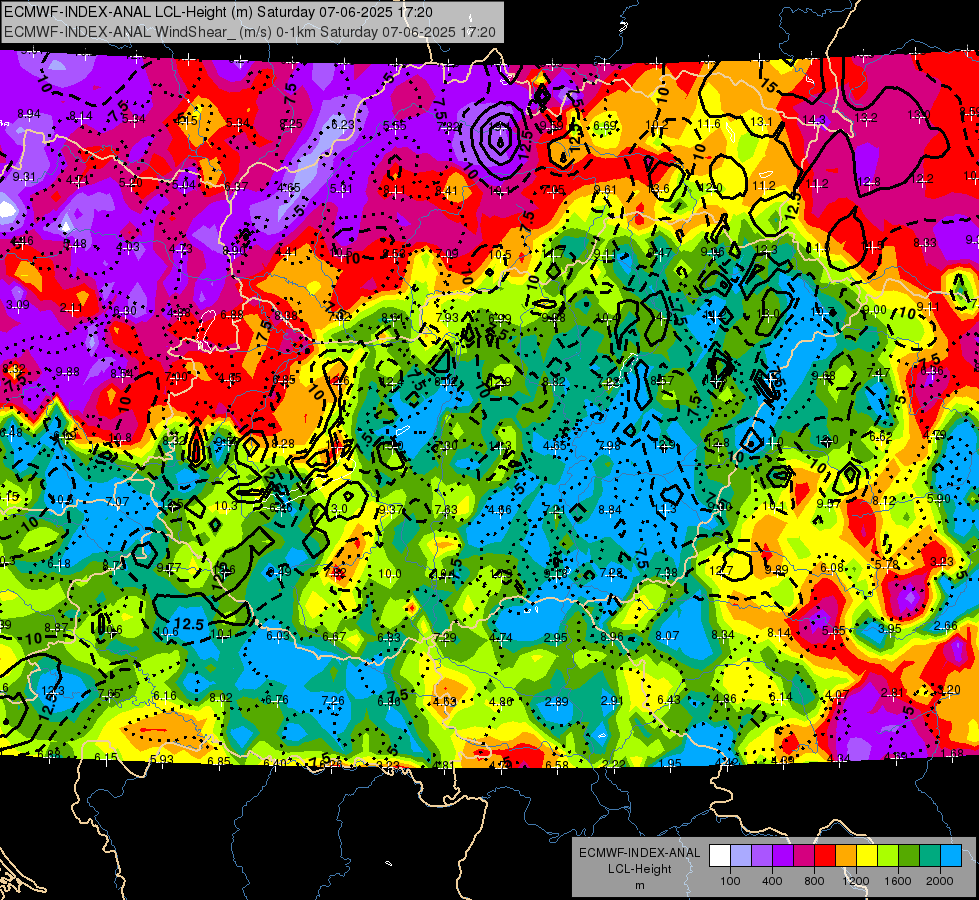Click the magenta legend color swatch

[804, 856]
